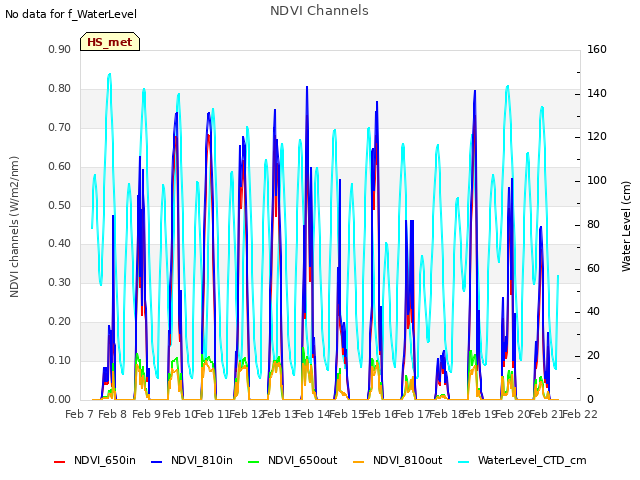The width and height of the screenshot is (640, 480).
Task: Click the cyan WaterLevel_CTD_cm legend swatch
Action: (x=463, y=462)
